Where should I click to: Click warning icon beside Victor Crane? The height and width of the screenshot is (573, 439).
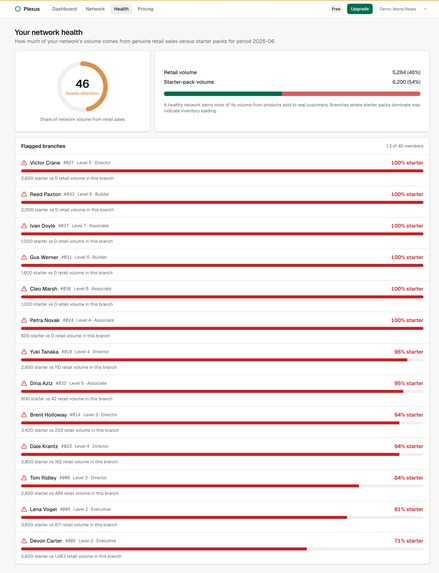click(x=24, y=163)
